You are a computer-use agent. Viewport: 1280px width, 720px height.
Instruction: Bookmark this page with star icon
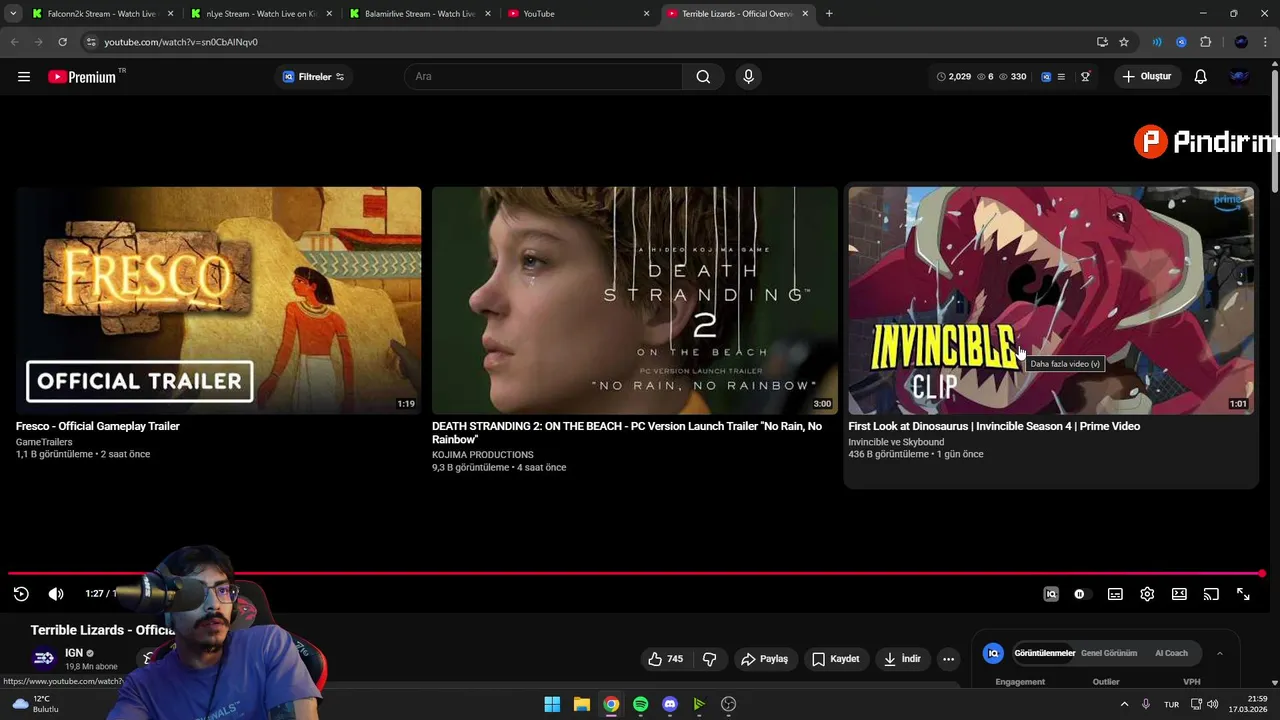click(1124, 42)
